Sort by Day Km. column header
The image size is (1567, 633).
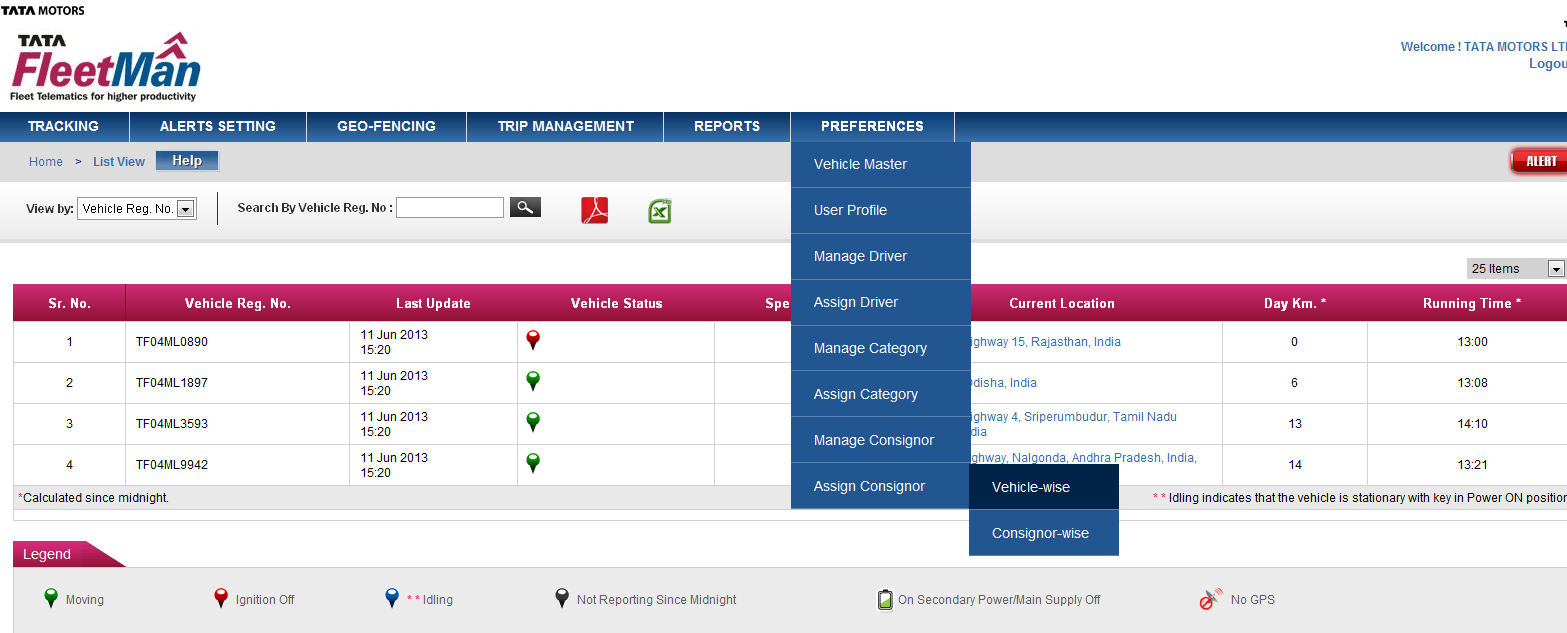(x=1295, y=303)
